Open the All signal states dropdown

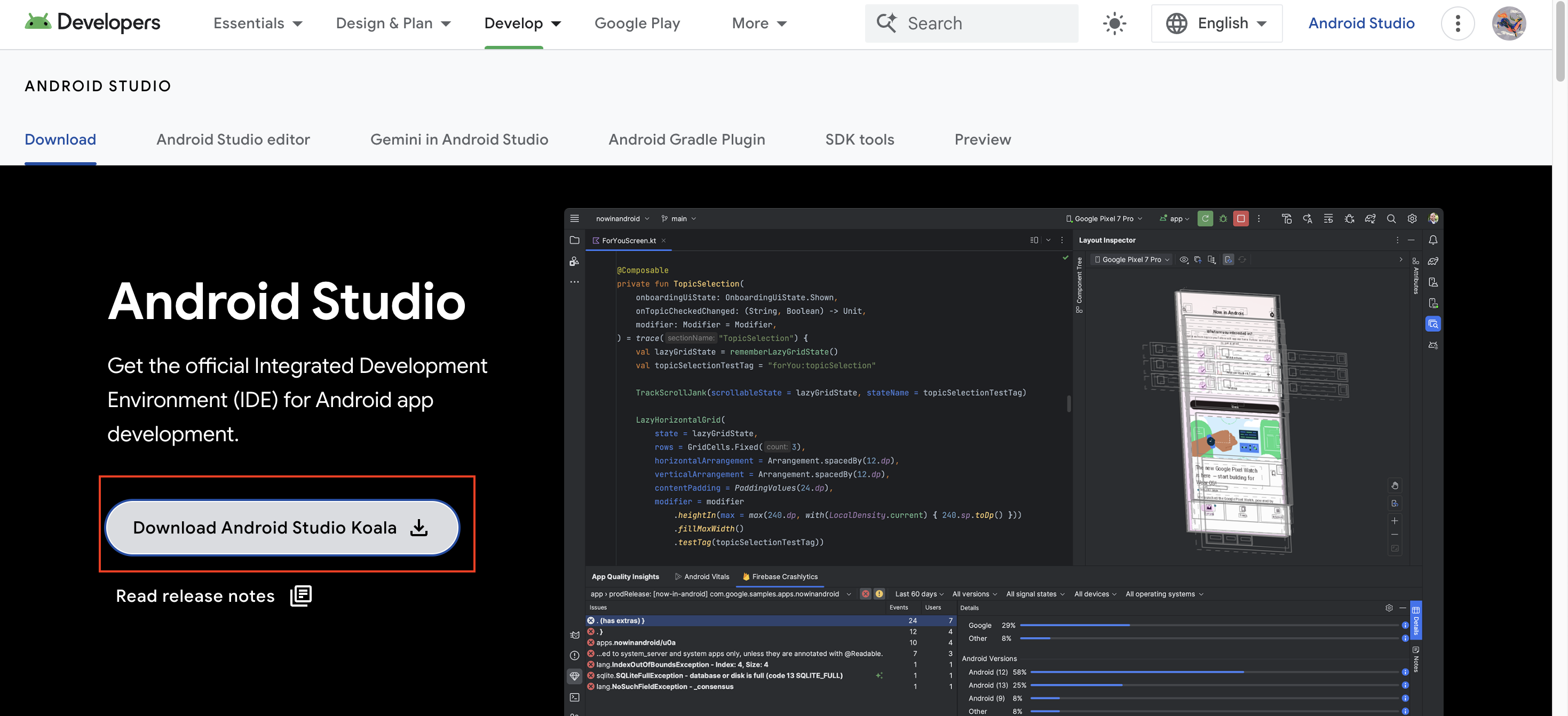point(1035,594)
